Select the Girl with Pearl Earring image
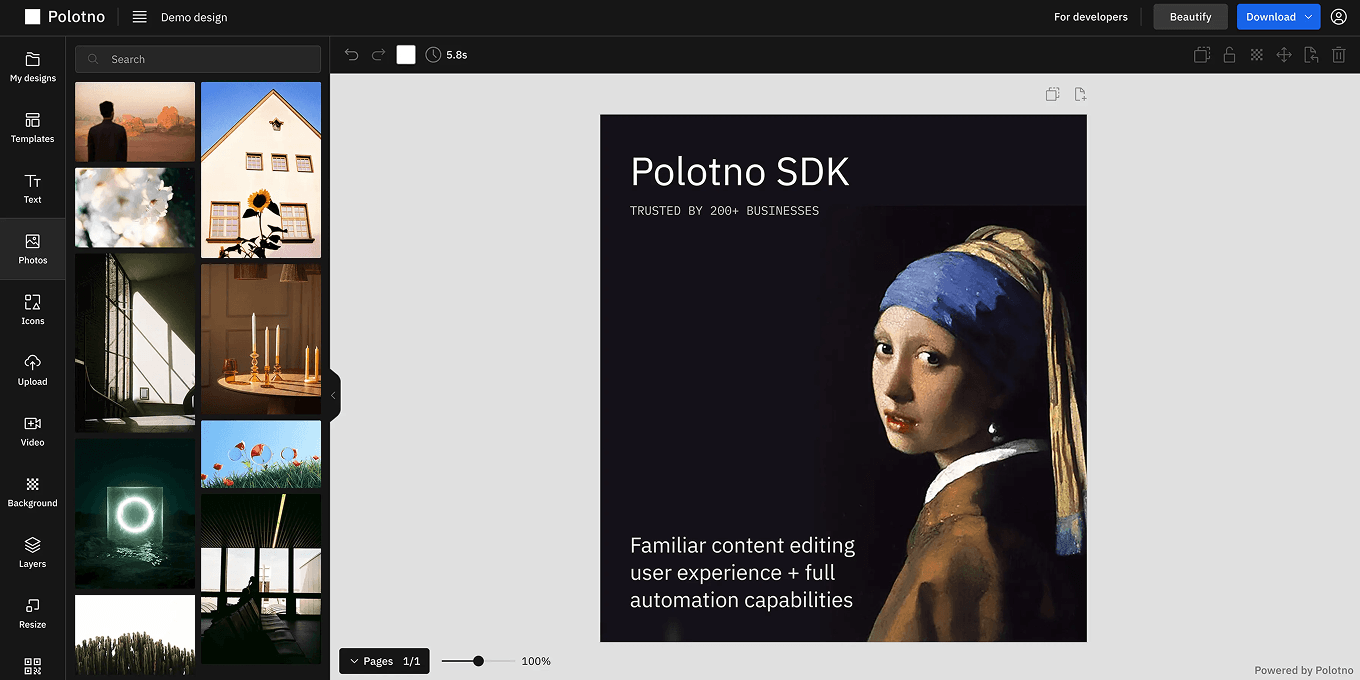Image resolution: width=1360 pixels, height=680 pixels. point(965,425)
